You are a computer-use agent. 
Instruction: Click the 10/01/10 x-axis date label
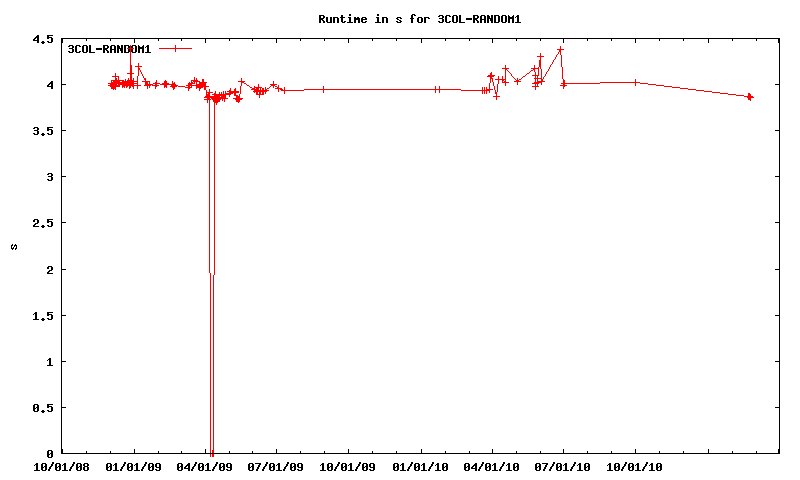[x=635, y=465]
